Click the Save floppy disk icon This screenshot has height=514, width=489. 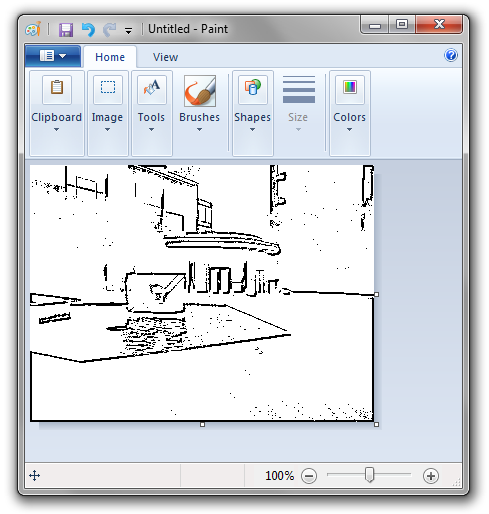(x=66, y=30)
